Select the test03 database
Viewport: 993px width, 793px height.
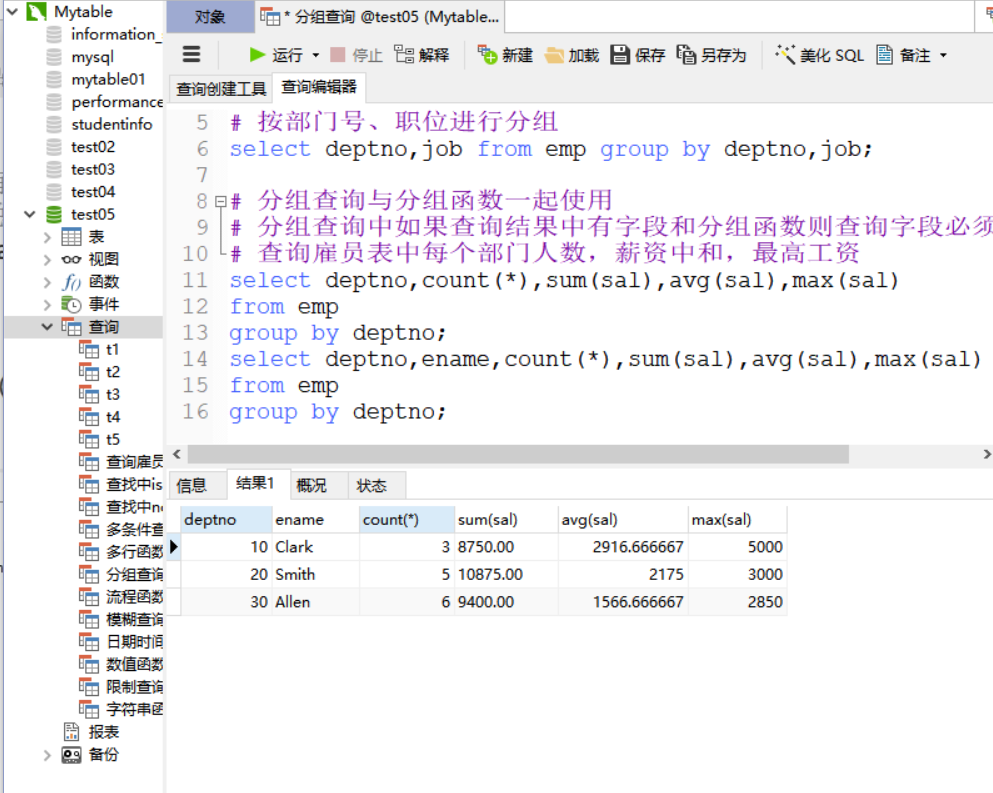[x=92, y=169]
